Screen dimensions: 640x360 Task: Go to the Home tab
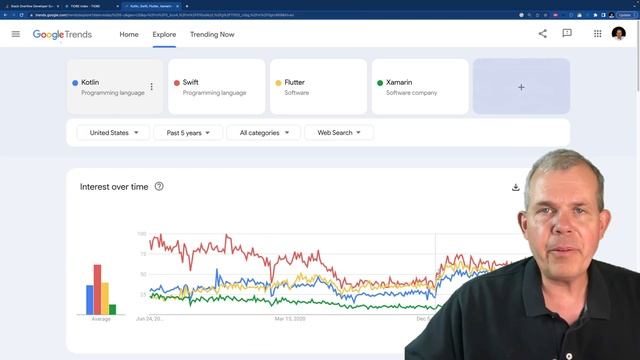pyautogui.click(x=129, y=35)
